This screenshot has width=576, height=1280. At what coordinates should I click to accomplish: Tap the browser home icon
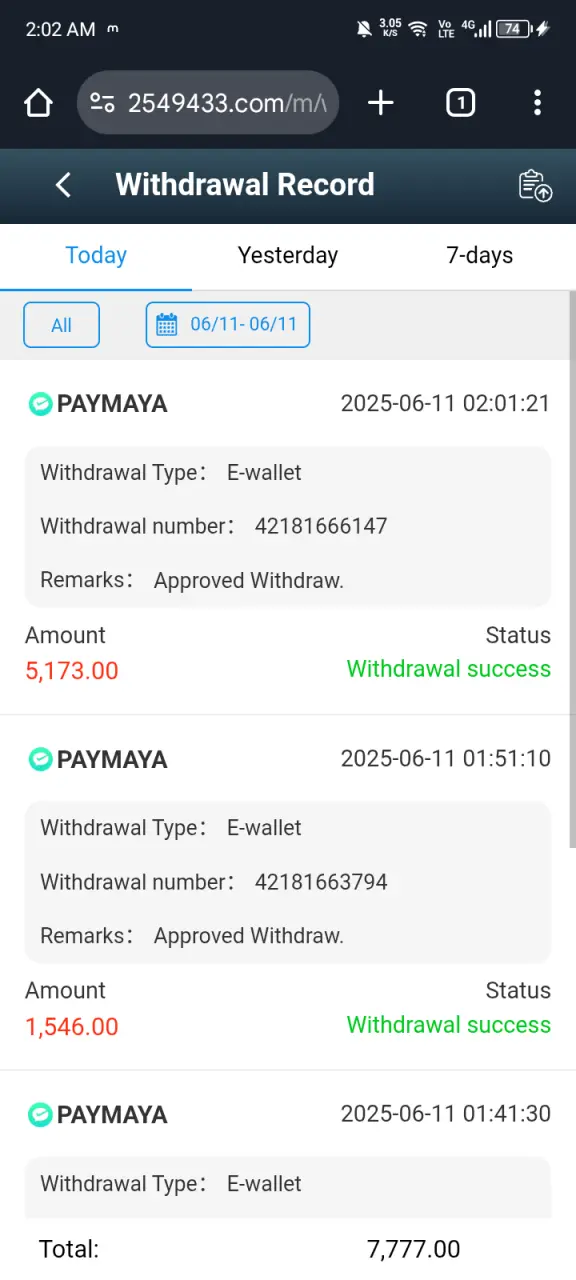tap(38, 103)
